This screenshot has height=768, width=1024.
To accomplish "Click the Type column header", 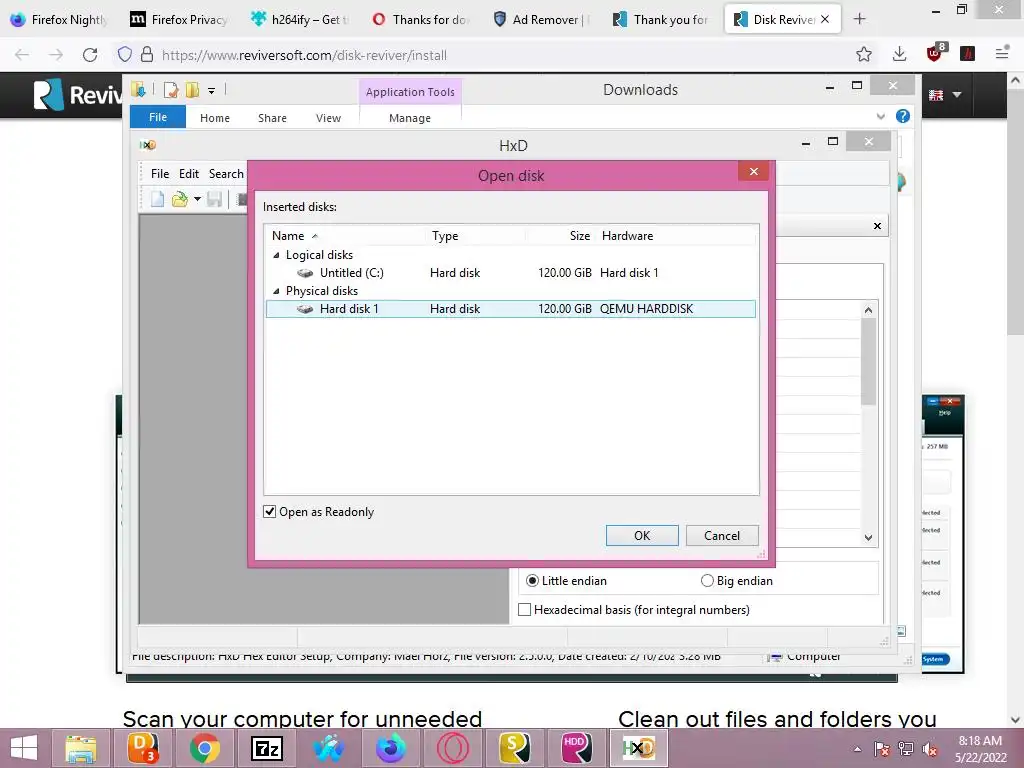I will coord(445,236).
